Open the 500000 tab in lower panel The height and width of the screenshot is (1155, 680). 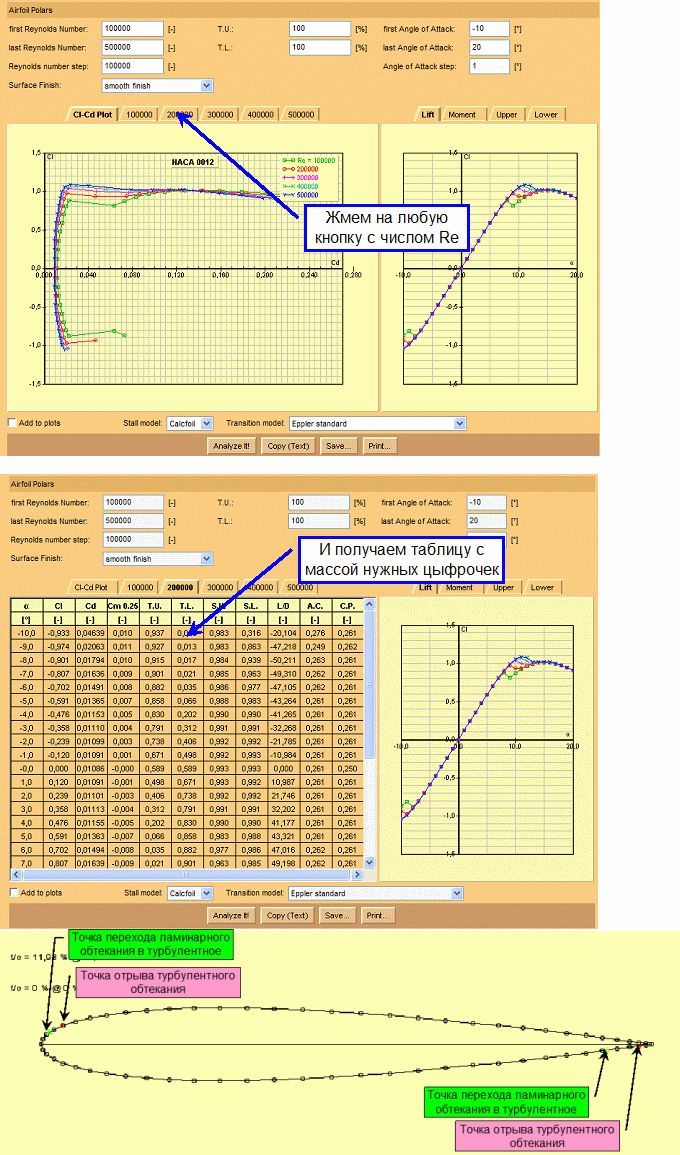tap(300, 588)
